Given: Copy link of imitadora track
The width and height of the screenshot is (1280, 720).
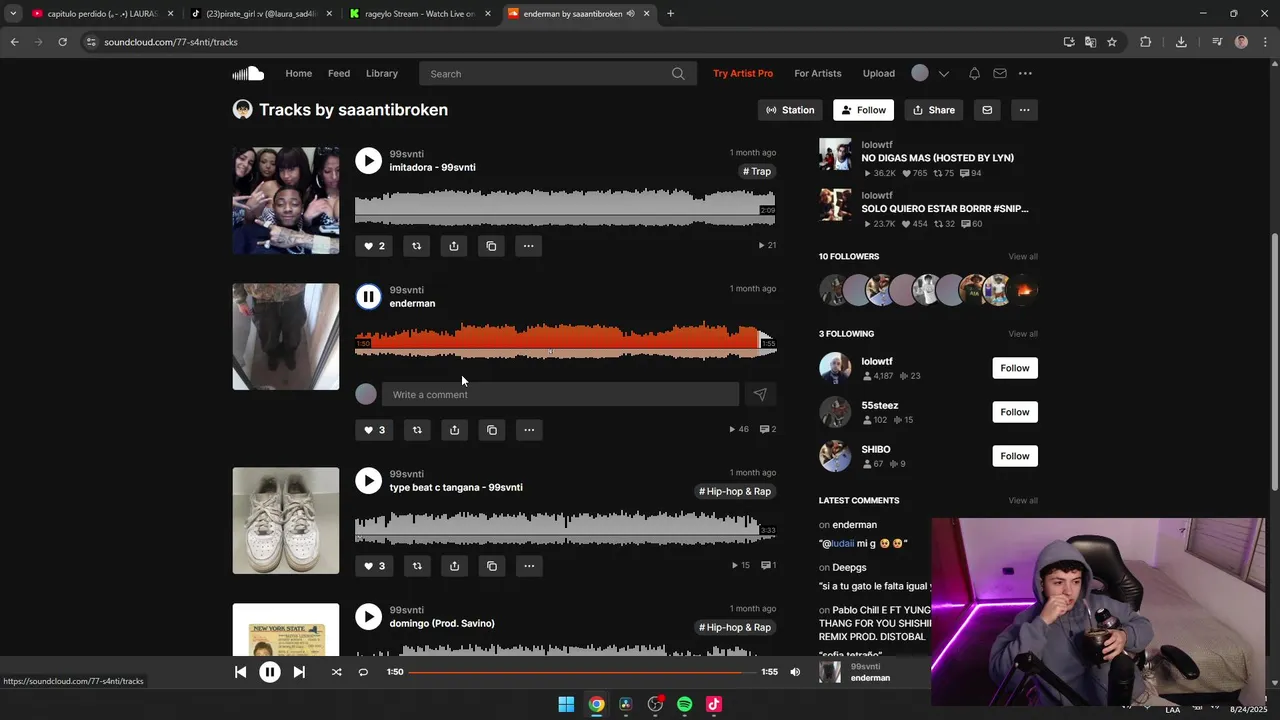Looking at the screenshot, I should 491,246.
